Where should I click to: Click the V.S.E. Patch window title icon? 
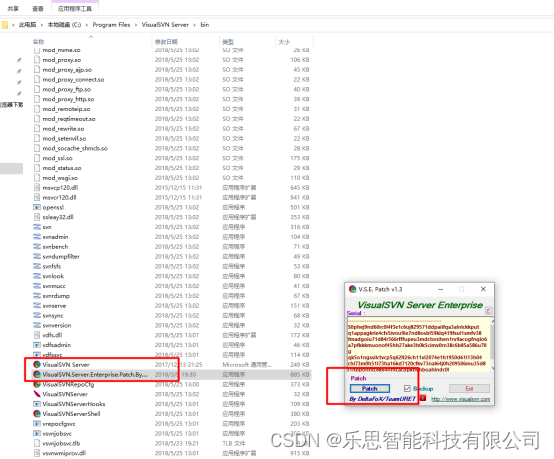(x=352, y=289)
